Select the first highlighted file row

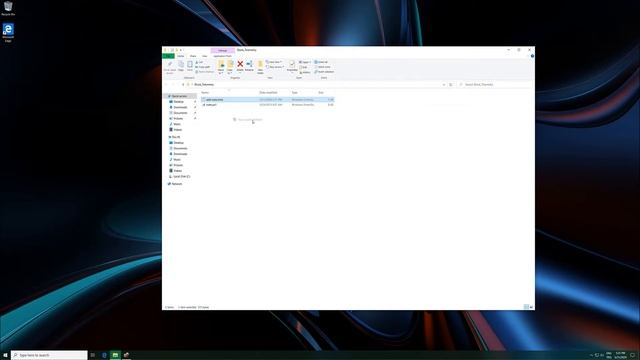tap(267, 100)
